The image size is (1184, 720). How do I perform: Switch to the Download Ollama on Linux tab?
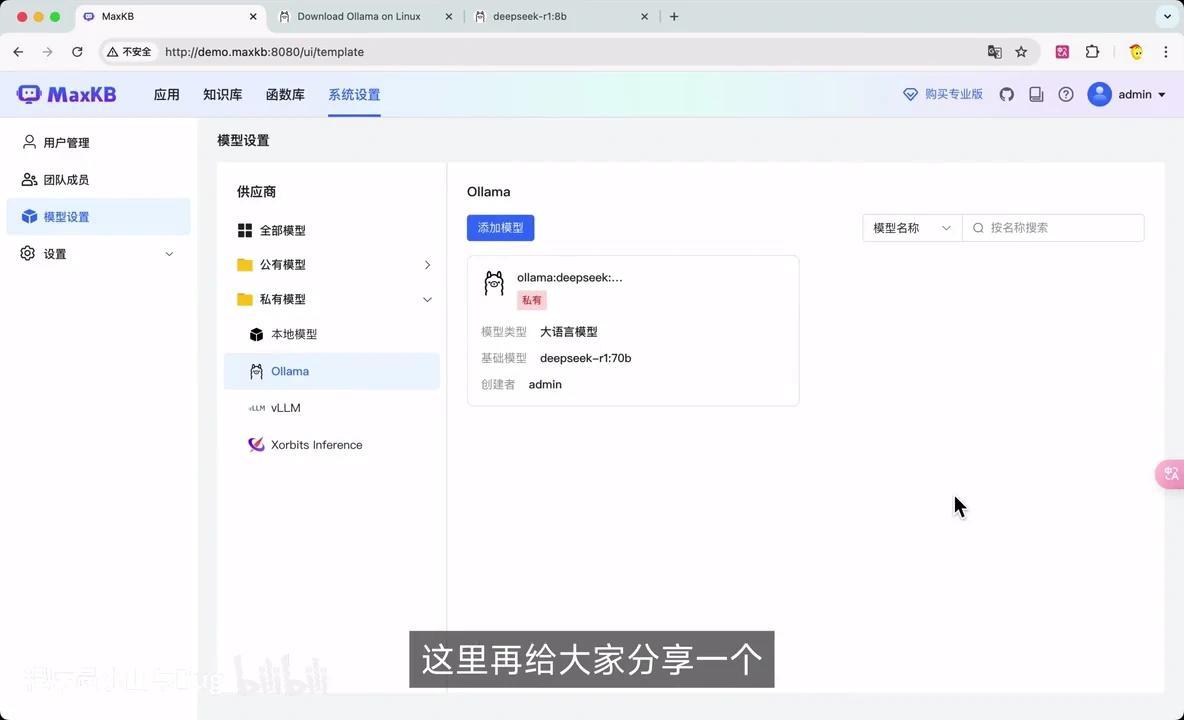click(x=359, y=16)
